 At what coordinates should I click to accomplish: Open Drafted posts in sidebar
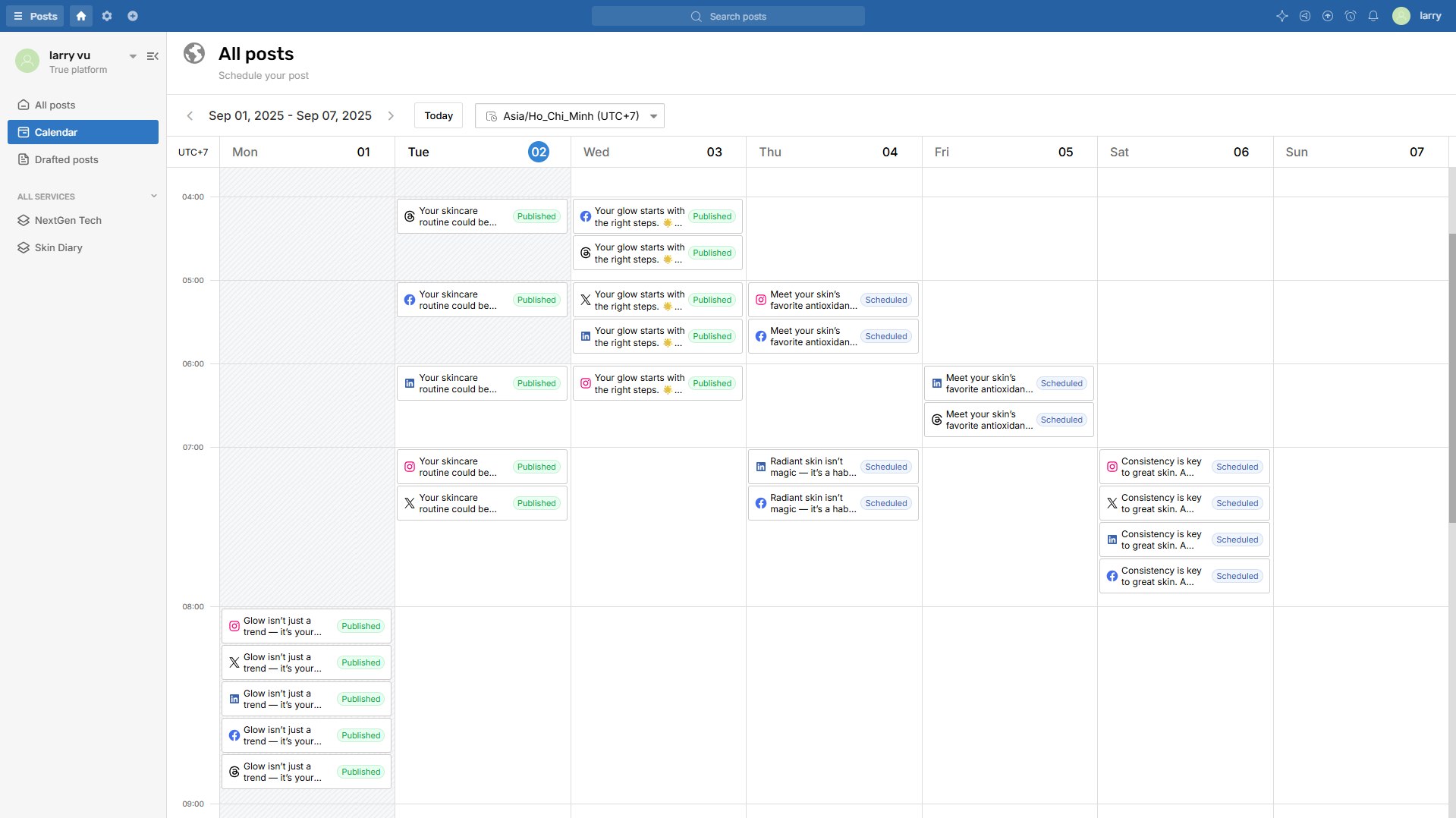coord(66,160)
